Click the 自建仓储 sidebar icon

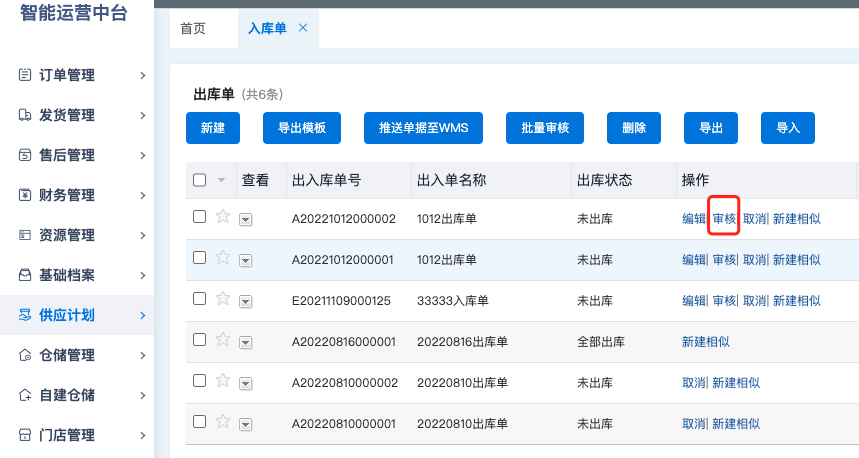25,395
